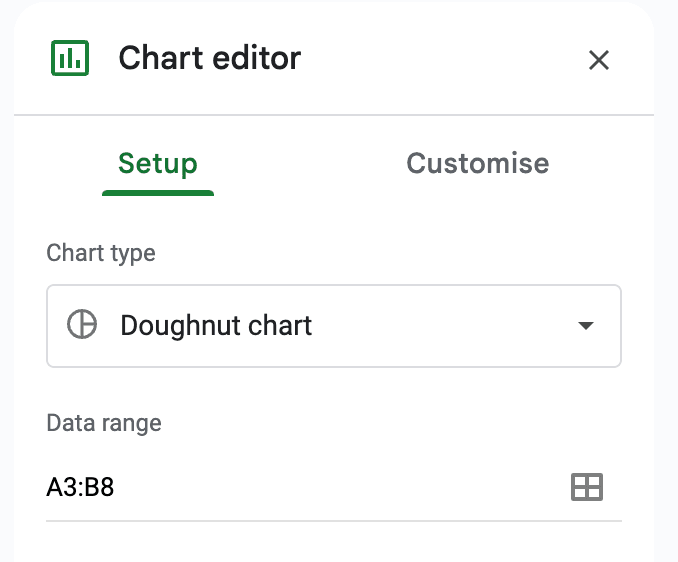678x562 pixels.
Task: Click the blank header space right of title
Action: (x=440, y=58)
